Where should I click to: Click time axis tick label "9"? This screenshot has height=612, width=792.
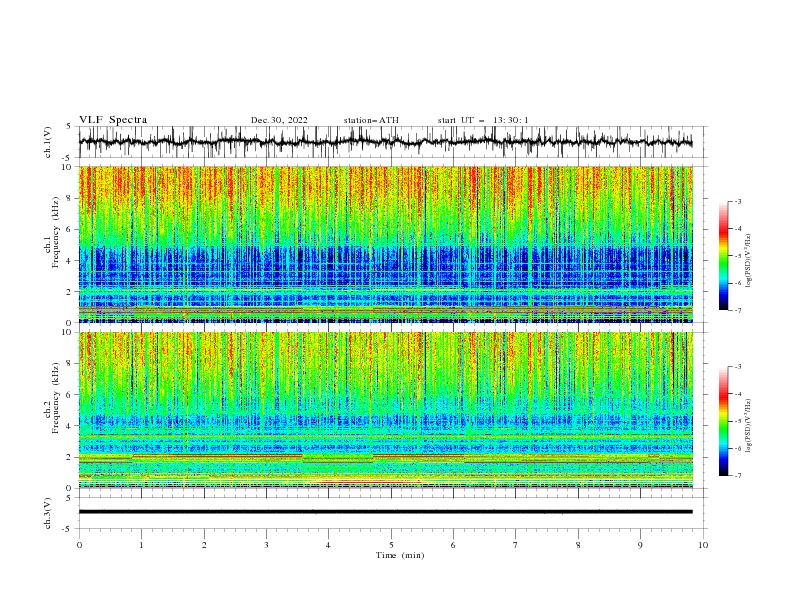640,545
